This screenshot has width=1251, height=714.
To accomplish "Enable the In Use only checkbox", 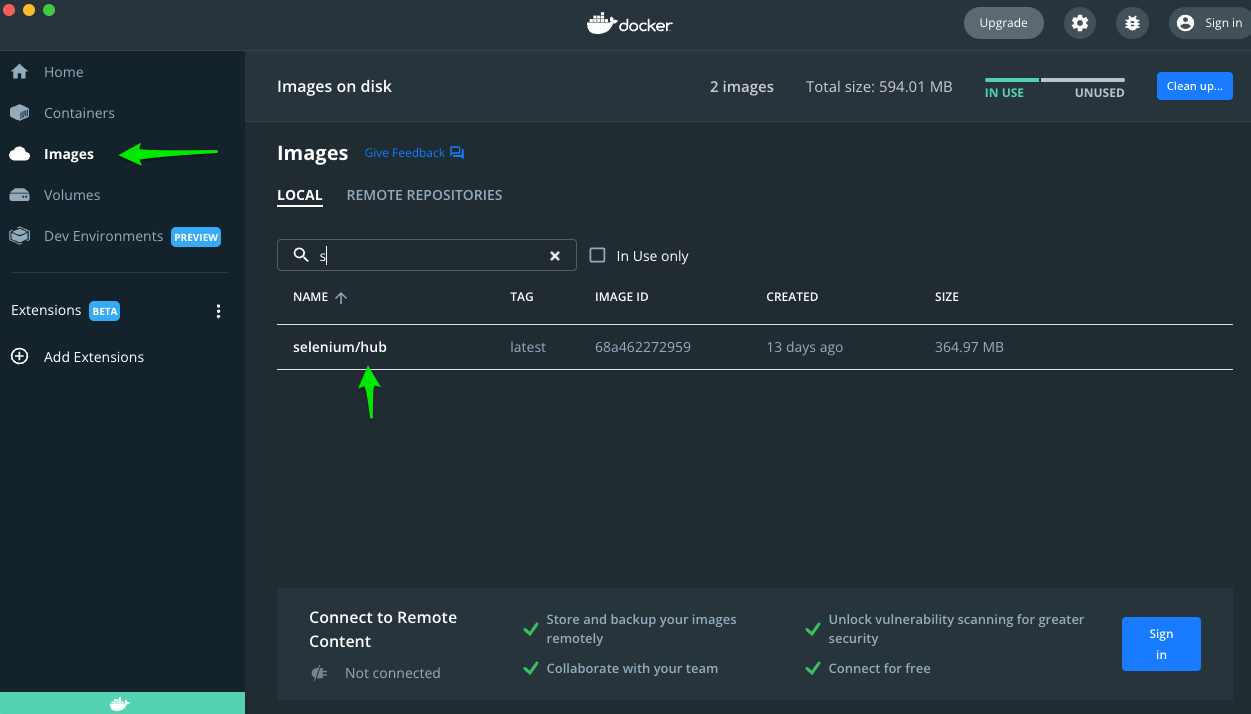I will coord(597,255).
